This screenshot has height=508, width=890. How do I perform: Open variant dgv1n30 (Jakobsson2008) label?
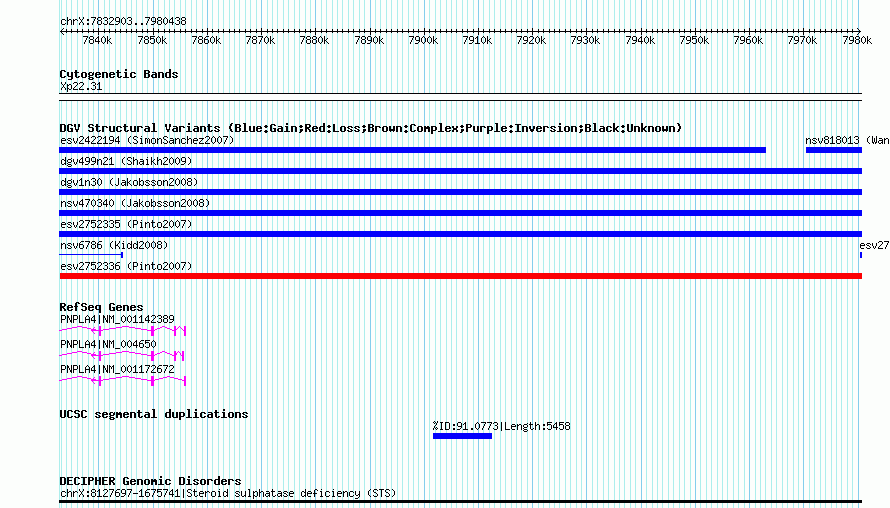point(129,182)
